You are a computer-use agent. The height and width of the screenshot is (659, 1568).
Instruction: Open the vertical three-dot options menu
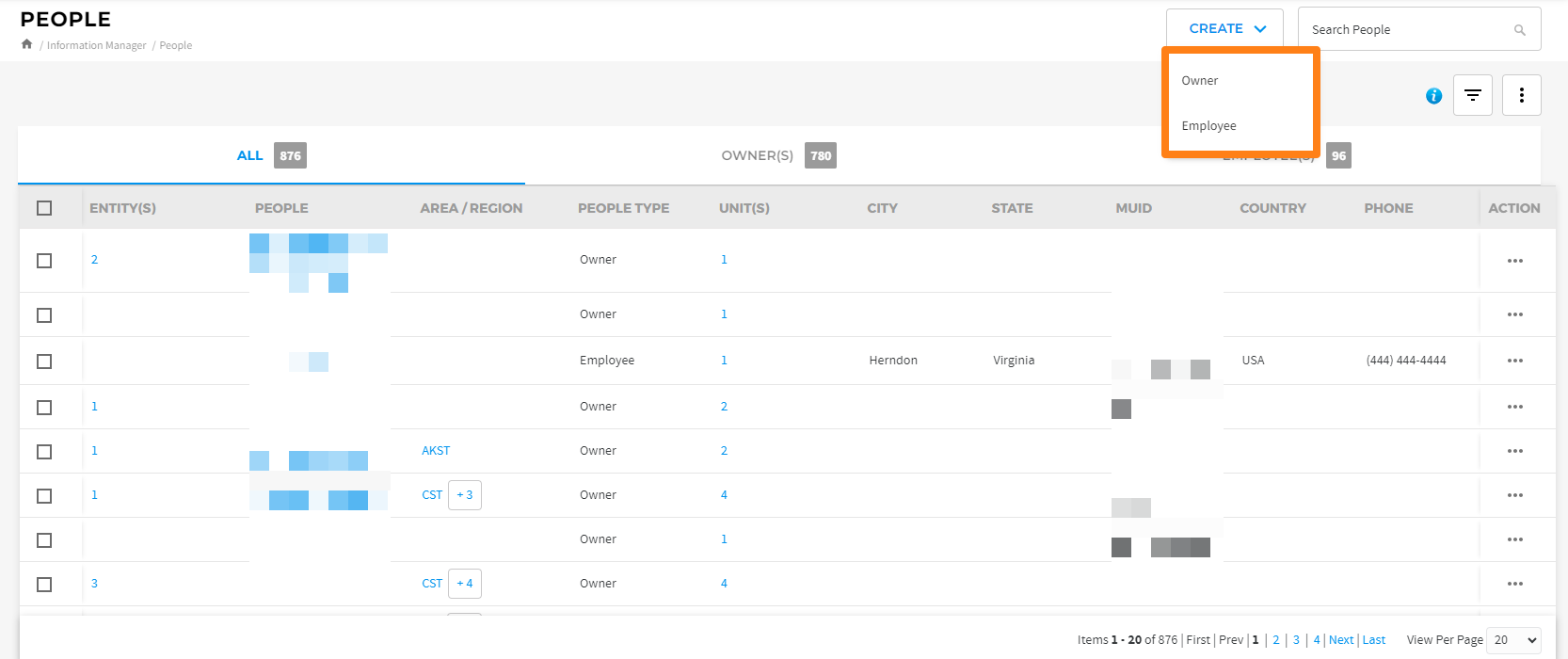pyautogui.click(x=1522, y=95)
